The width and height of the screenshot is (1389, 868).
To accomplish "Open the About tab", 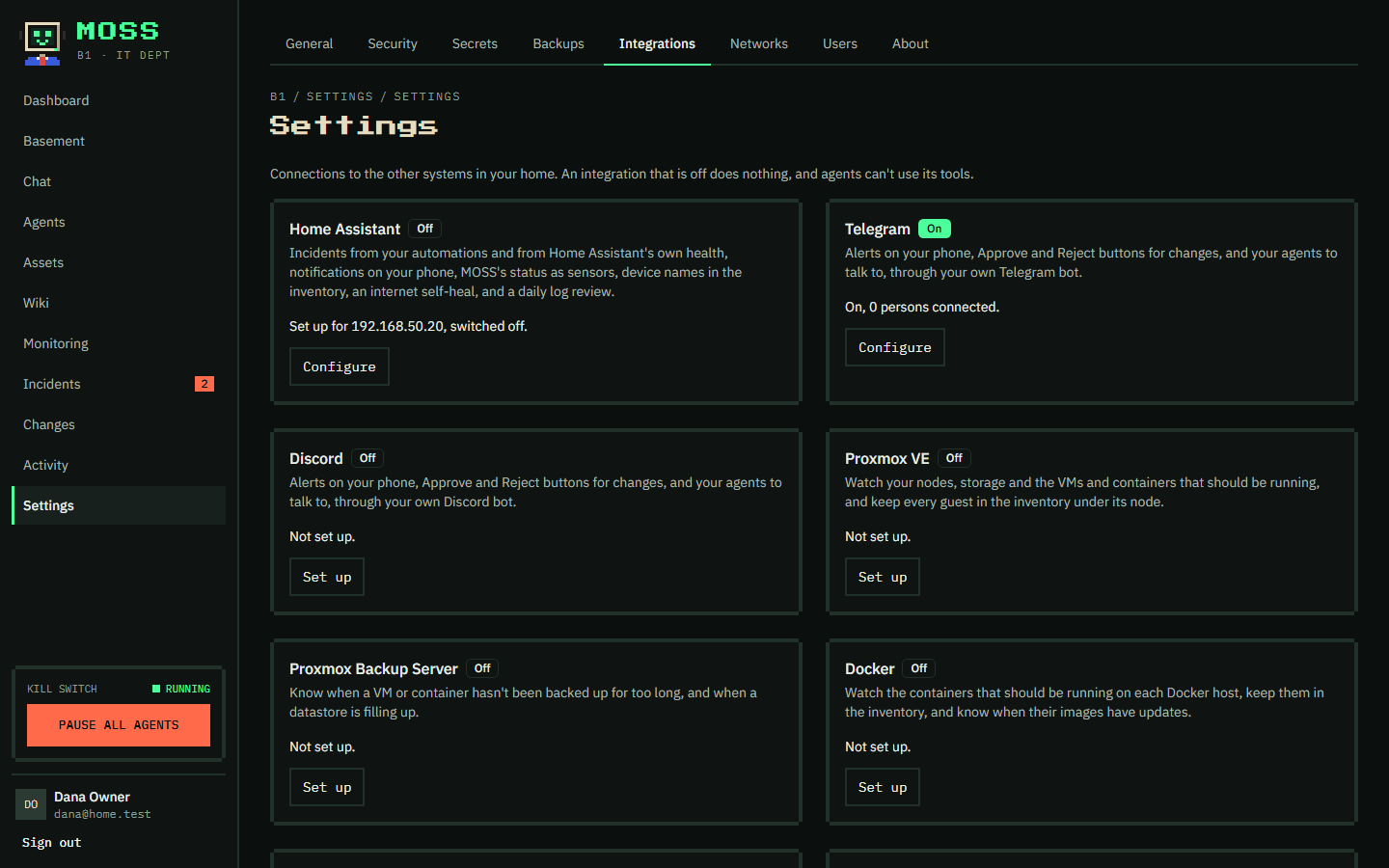I will point(911,43).
